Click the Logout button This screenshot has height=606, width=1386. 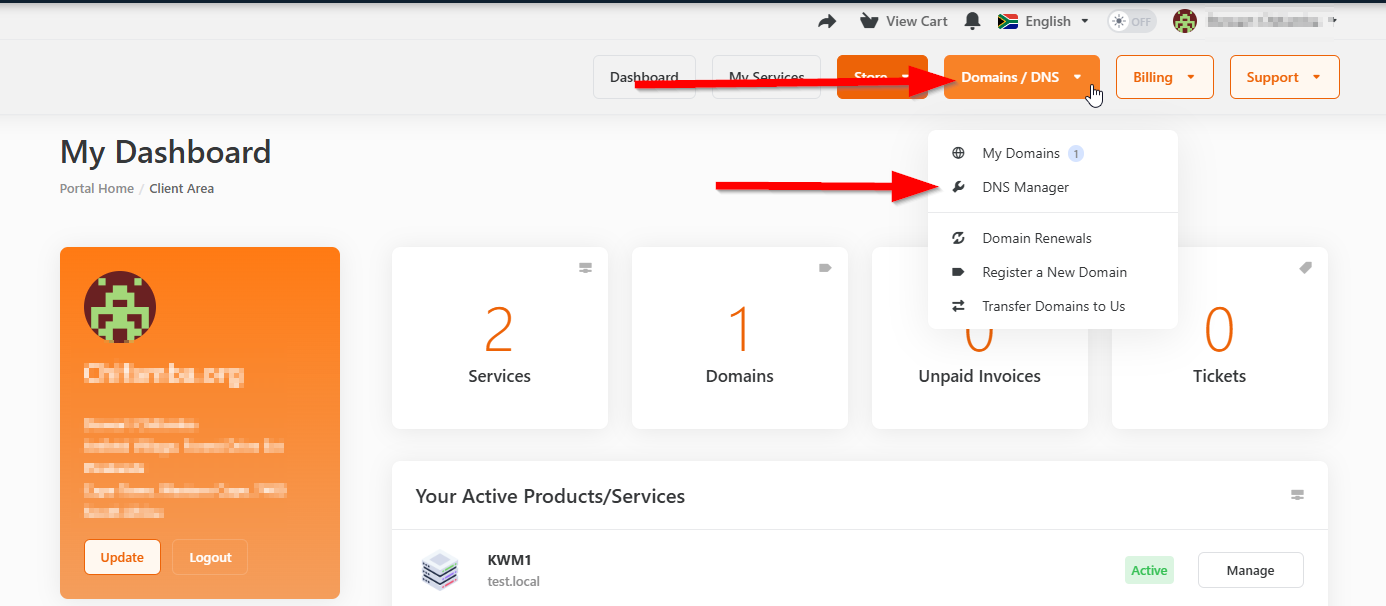tap(210, 557)
